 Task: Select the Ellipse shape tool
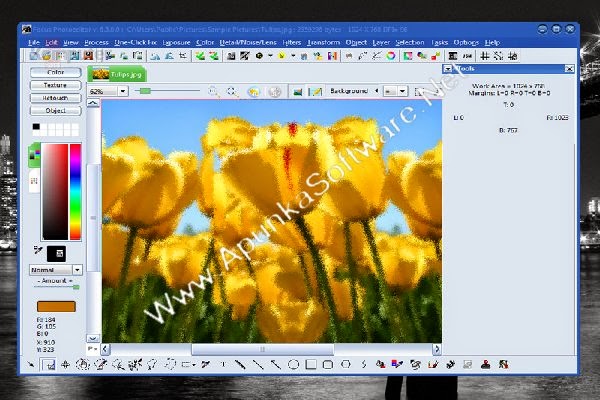tap(293, 364)
